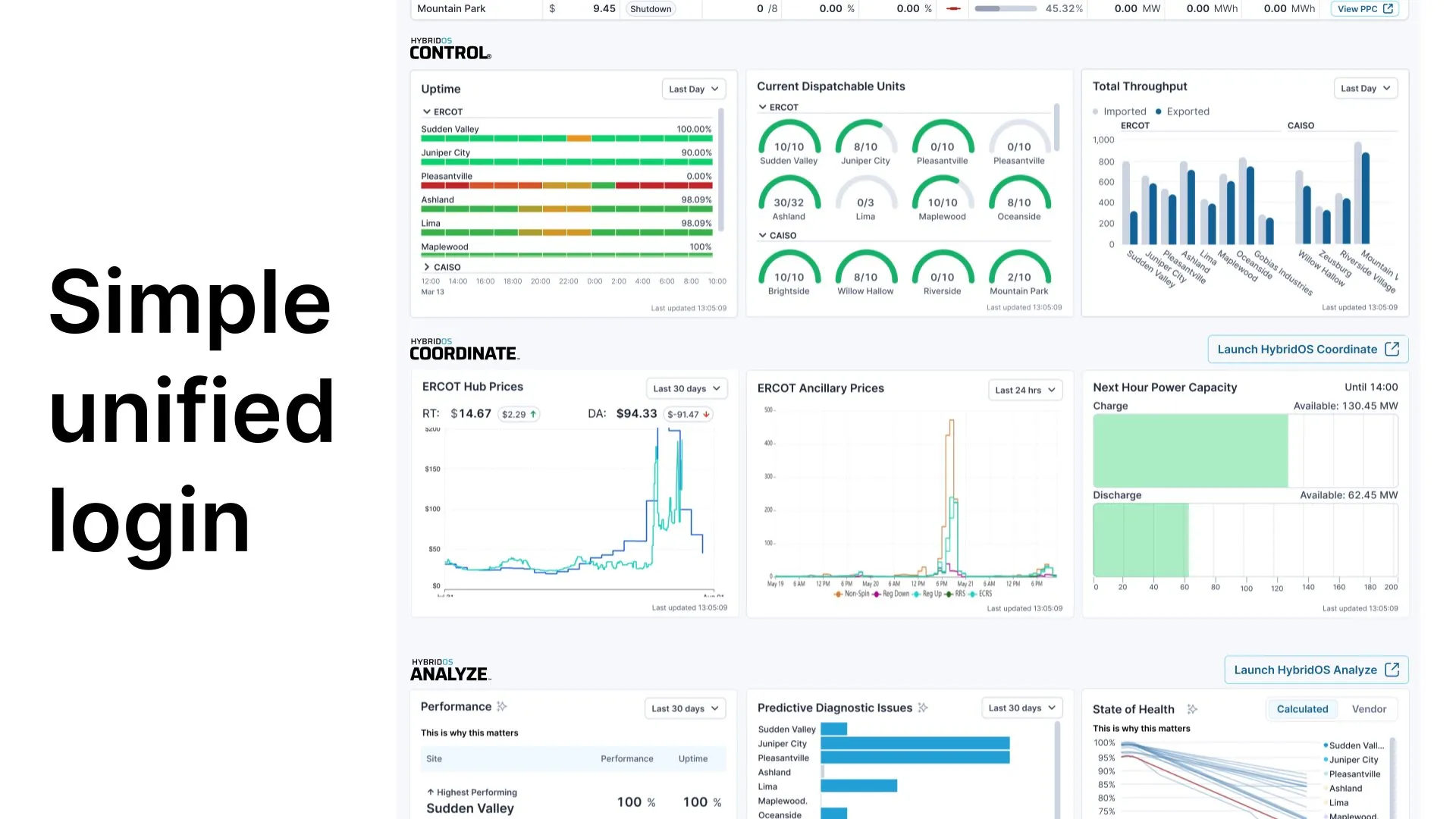Click the external link icon on View PPC

[1388, 8]
